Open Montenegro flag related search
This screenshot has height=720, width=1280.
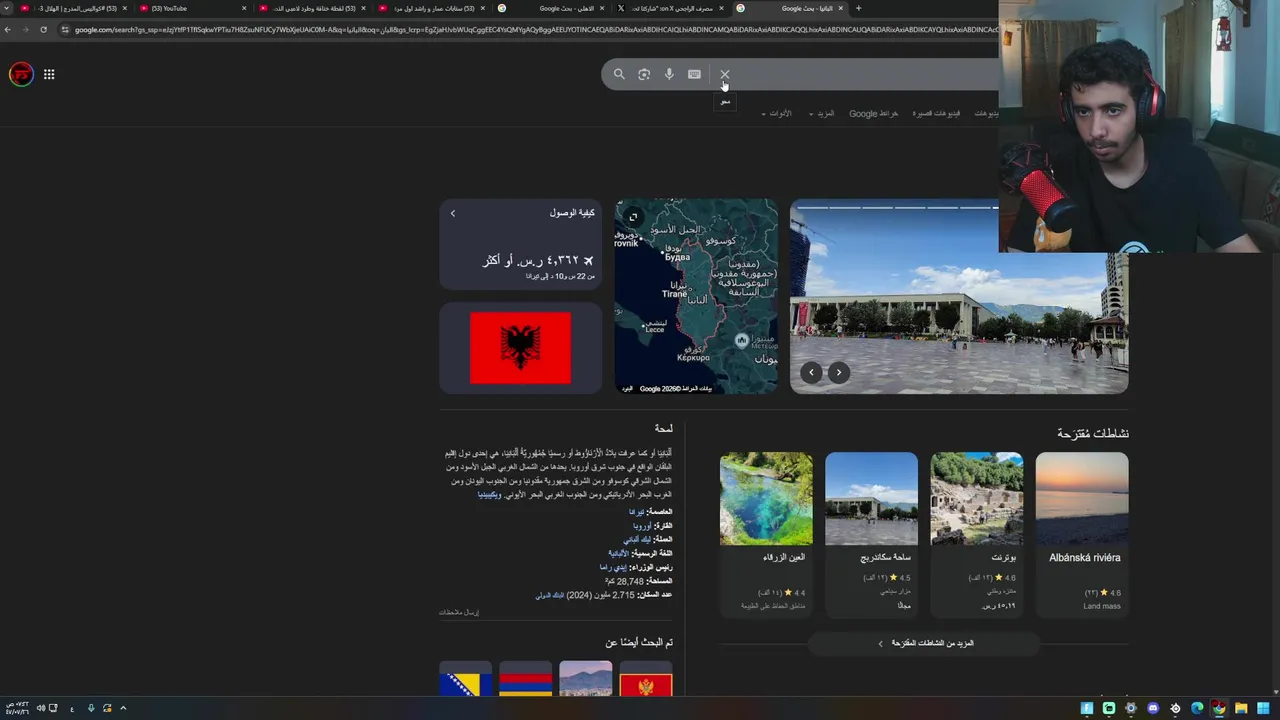click(x=646, y=679)
